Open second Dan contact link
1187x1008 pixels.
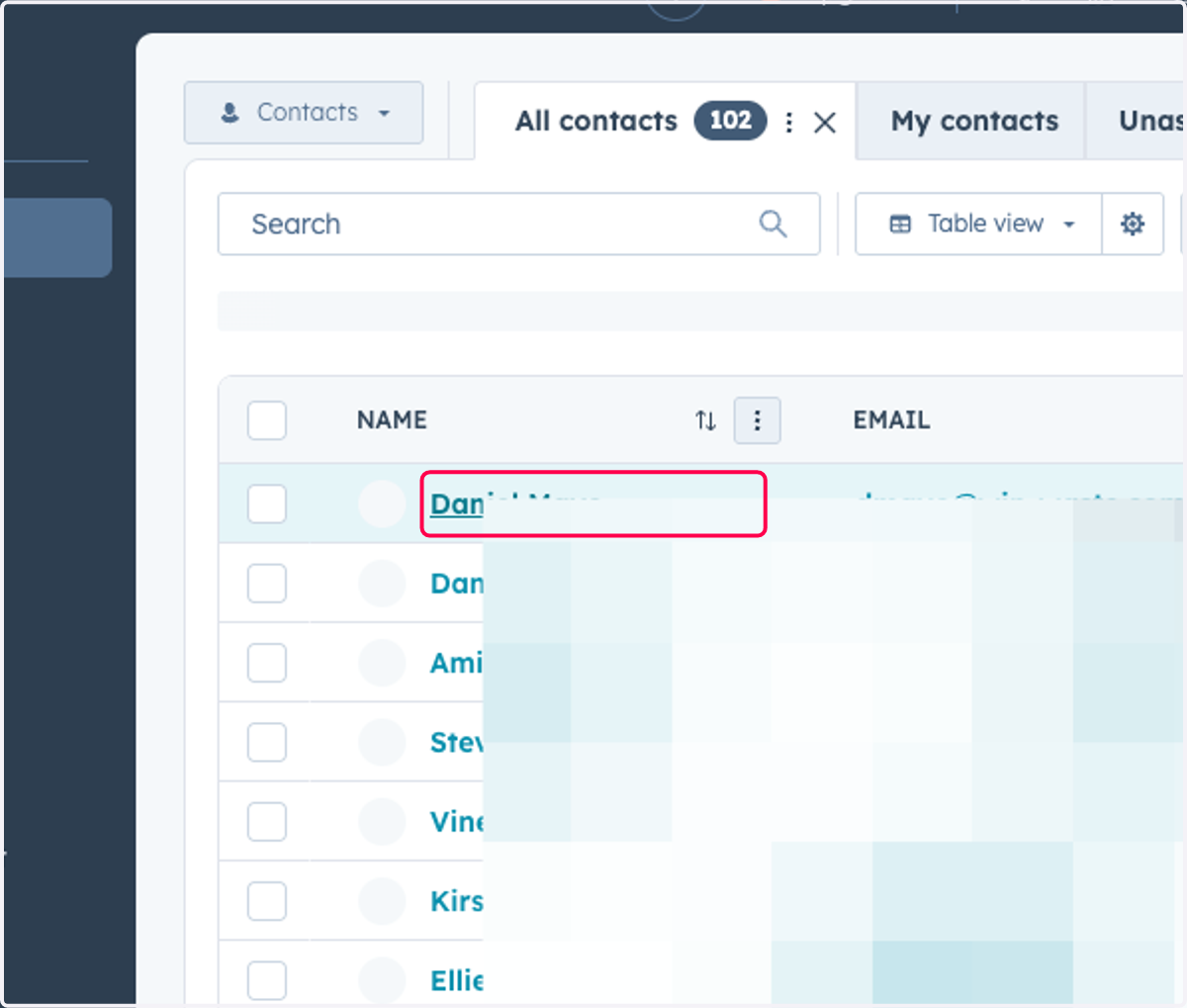(x=457, y=584)
